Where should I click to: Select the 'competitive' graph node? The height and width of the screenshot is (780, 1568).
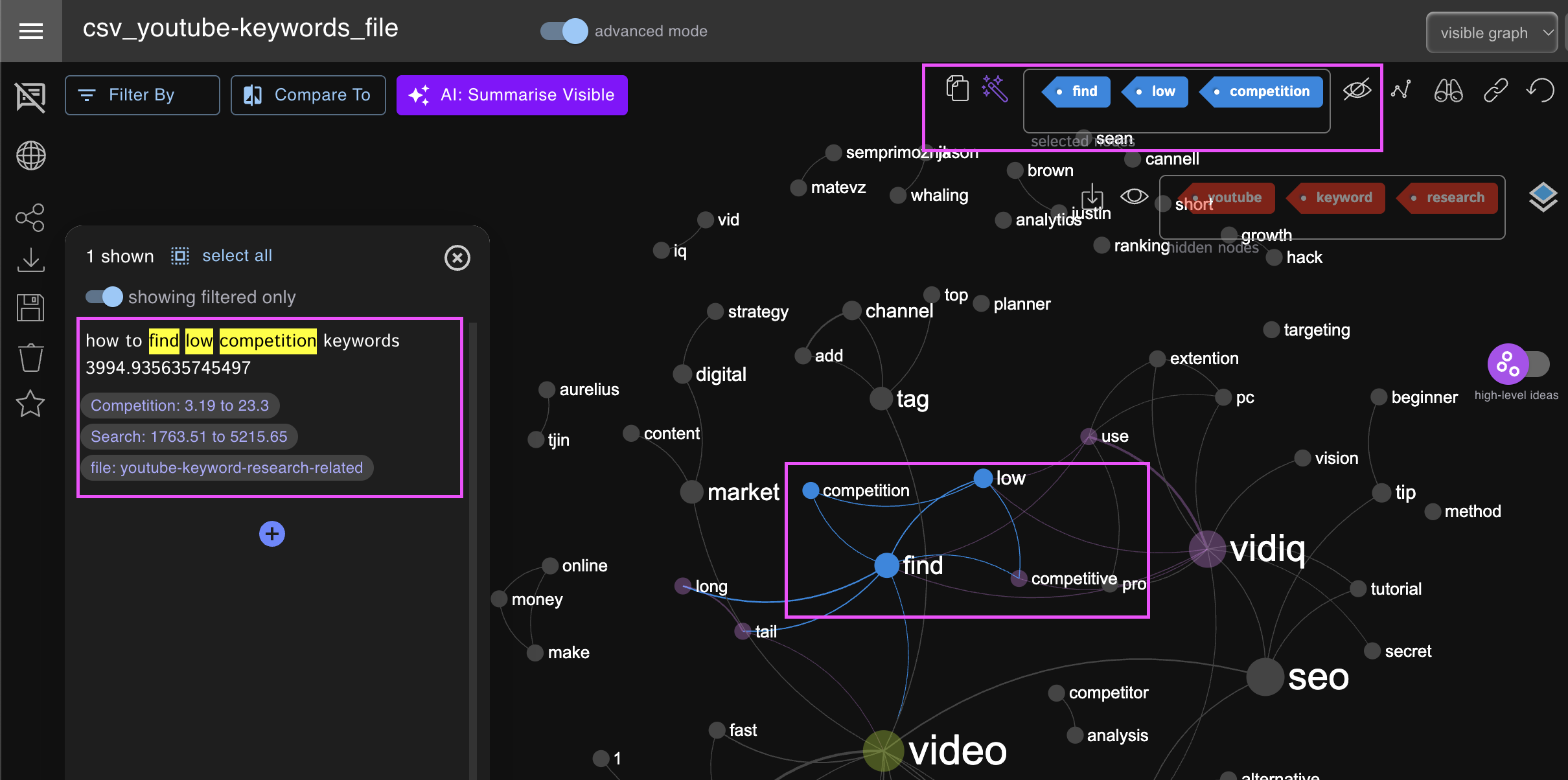[1019, 578]
